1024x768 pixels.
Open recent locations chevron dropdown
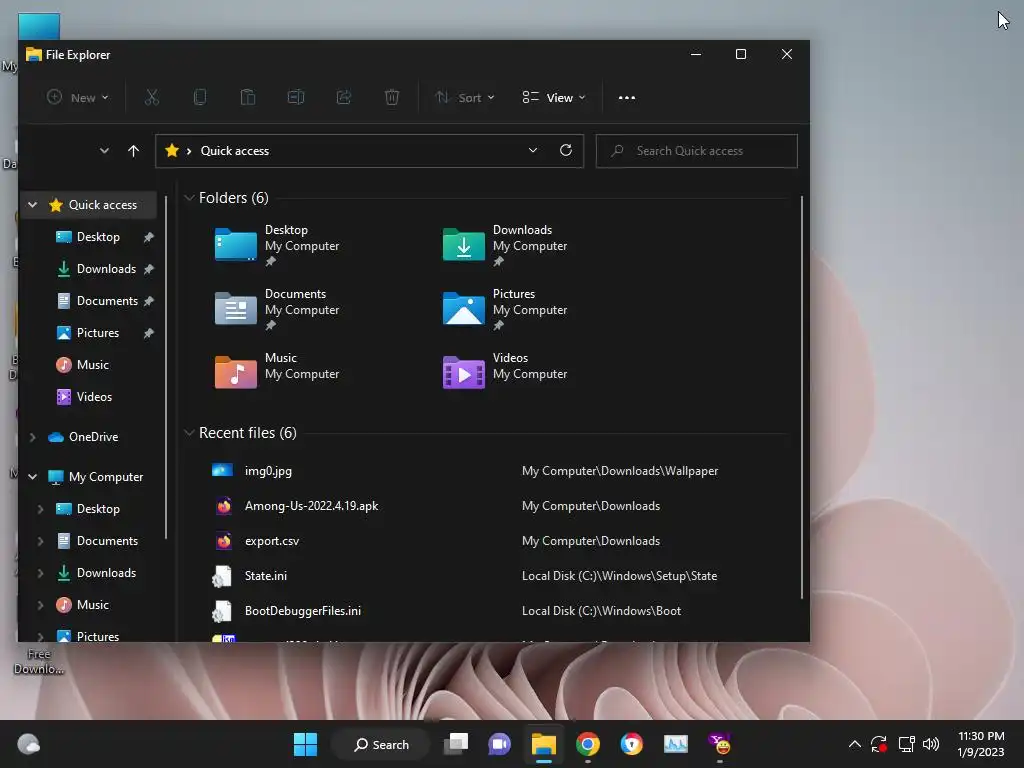104,151
